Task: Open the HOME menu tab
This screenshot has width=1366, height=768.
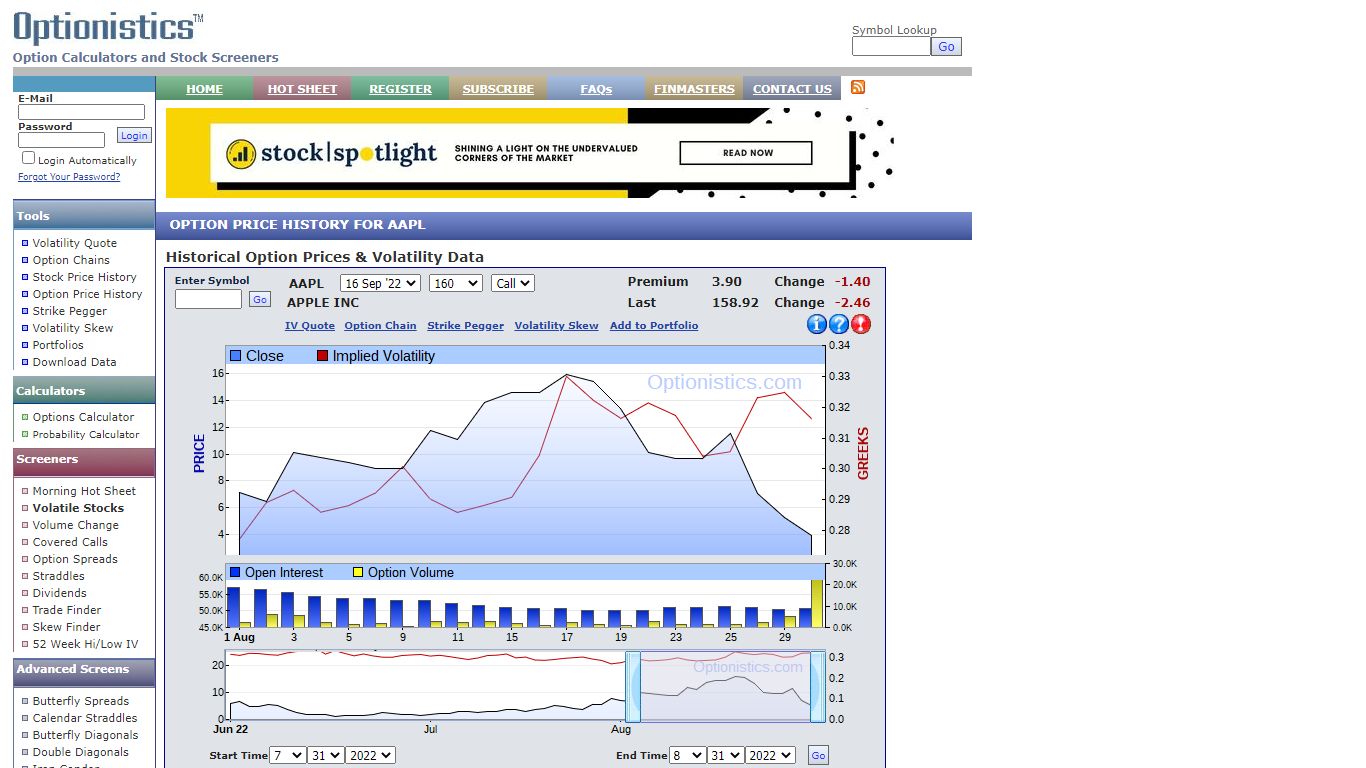Action: (x=204, y=89)
